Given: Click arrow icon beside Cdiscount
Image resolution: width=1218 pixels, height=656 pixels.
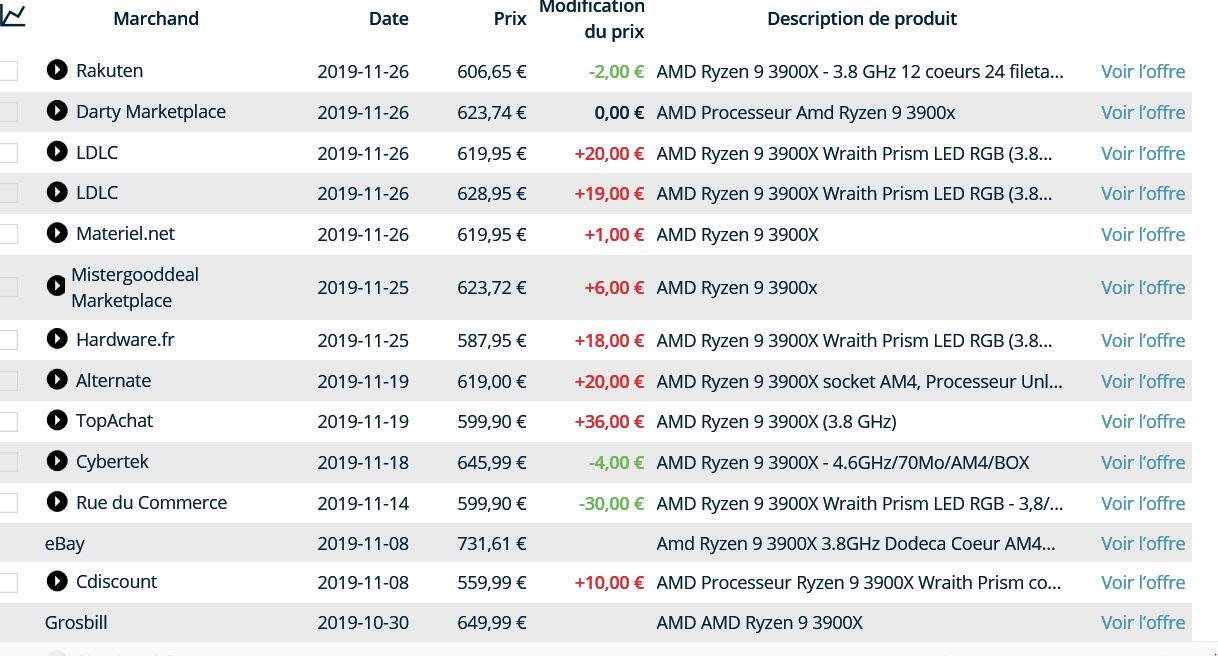Looking at the screenshot, I should [57, 581].
